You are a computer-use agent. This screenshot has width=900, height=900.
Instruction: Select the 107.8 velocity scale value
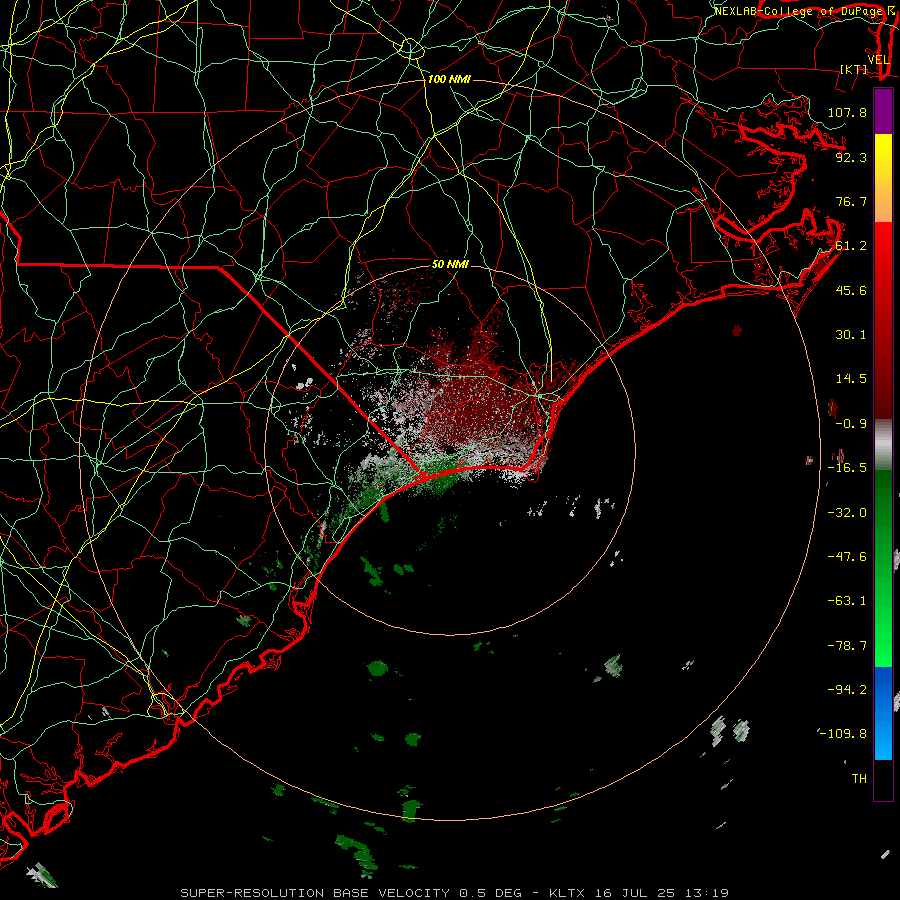coord(847,112)
